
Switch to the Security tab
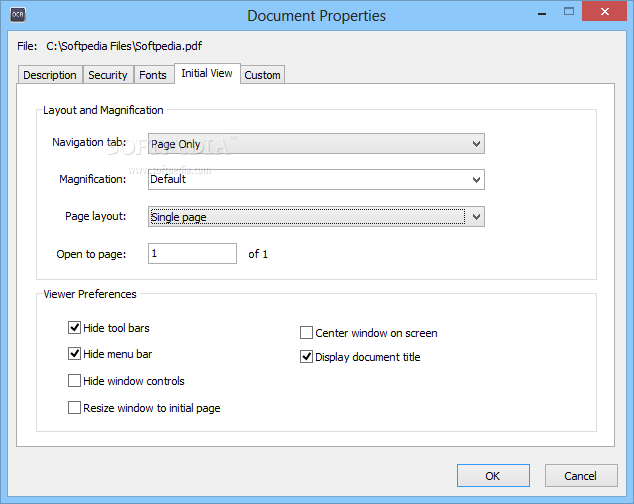[x=108, y=75]
